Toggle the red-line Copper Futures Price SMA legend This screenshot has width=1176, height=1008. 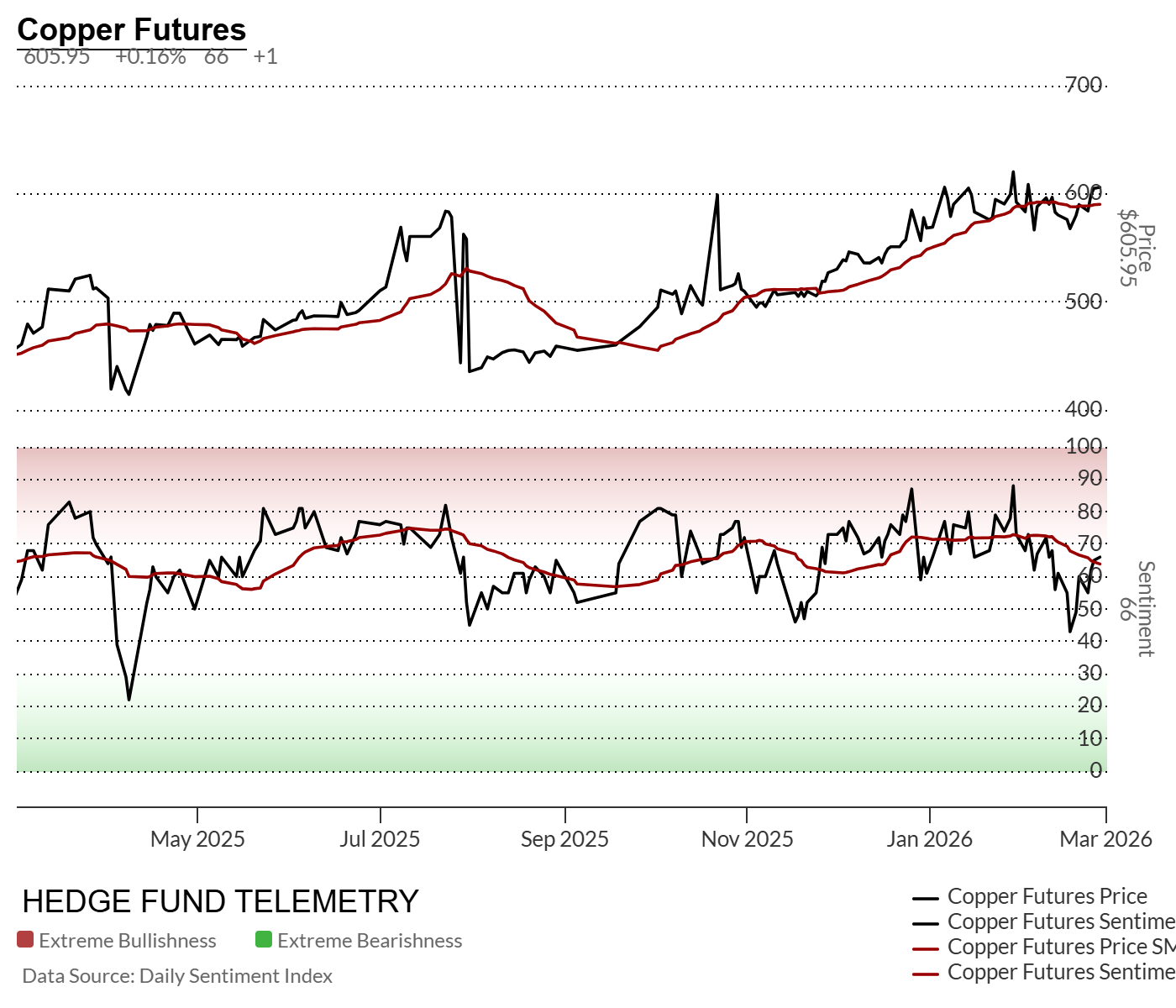(1060, 947)
